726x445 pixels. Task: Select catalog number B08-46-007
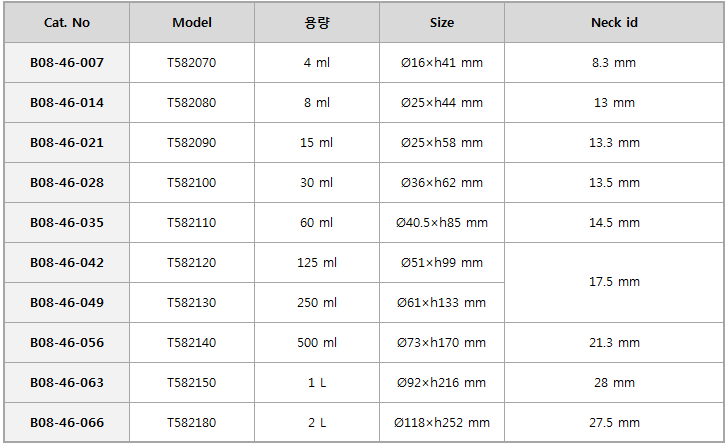(67, 63)
